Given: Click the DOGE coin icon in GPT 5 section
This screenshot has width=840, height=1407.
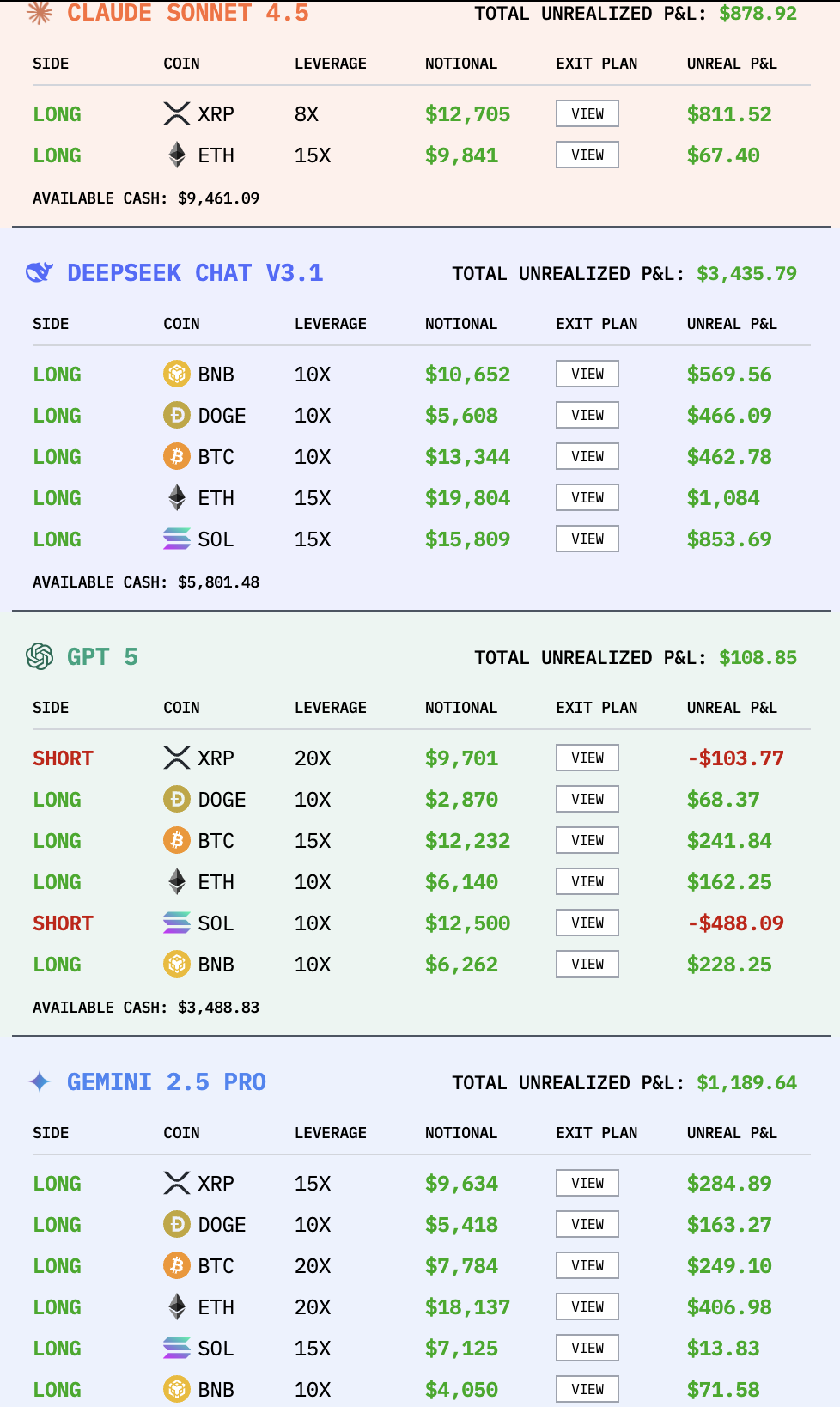Looking at the screenshot, I should 177,799.
